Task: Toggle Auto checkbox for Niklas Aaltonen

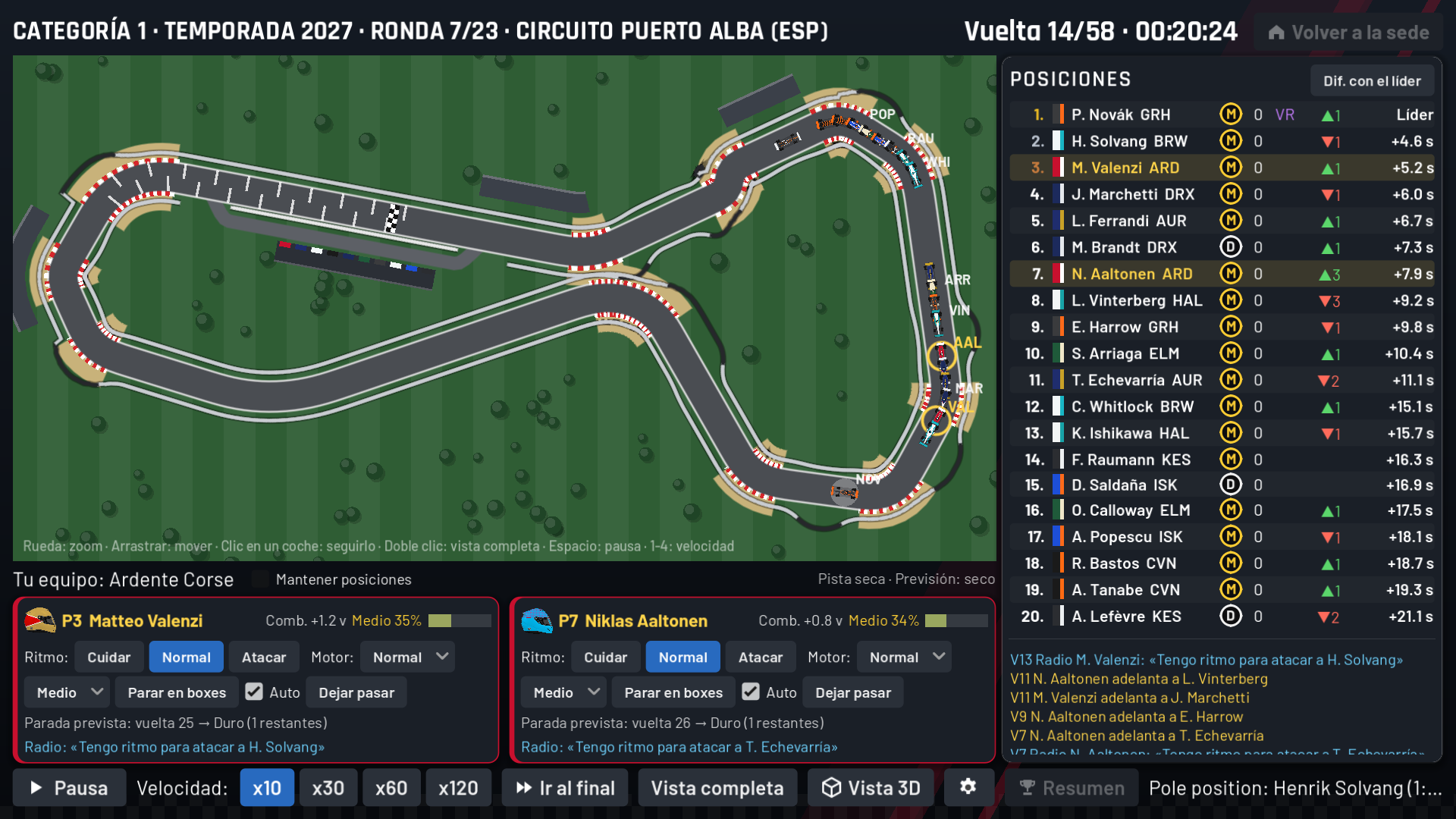Action: [x=751, y=692]
